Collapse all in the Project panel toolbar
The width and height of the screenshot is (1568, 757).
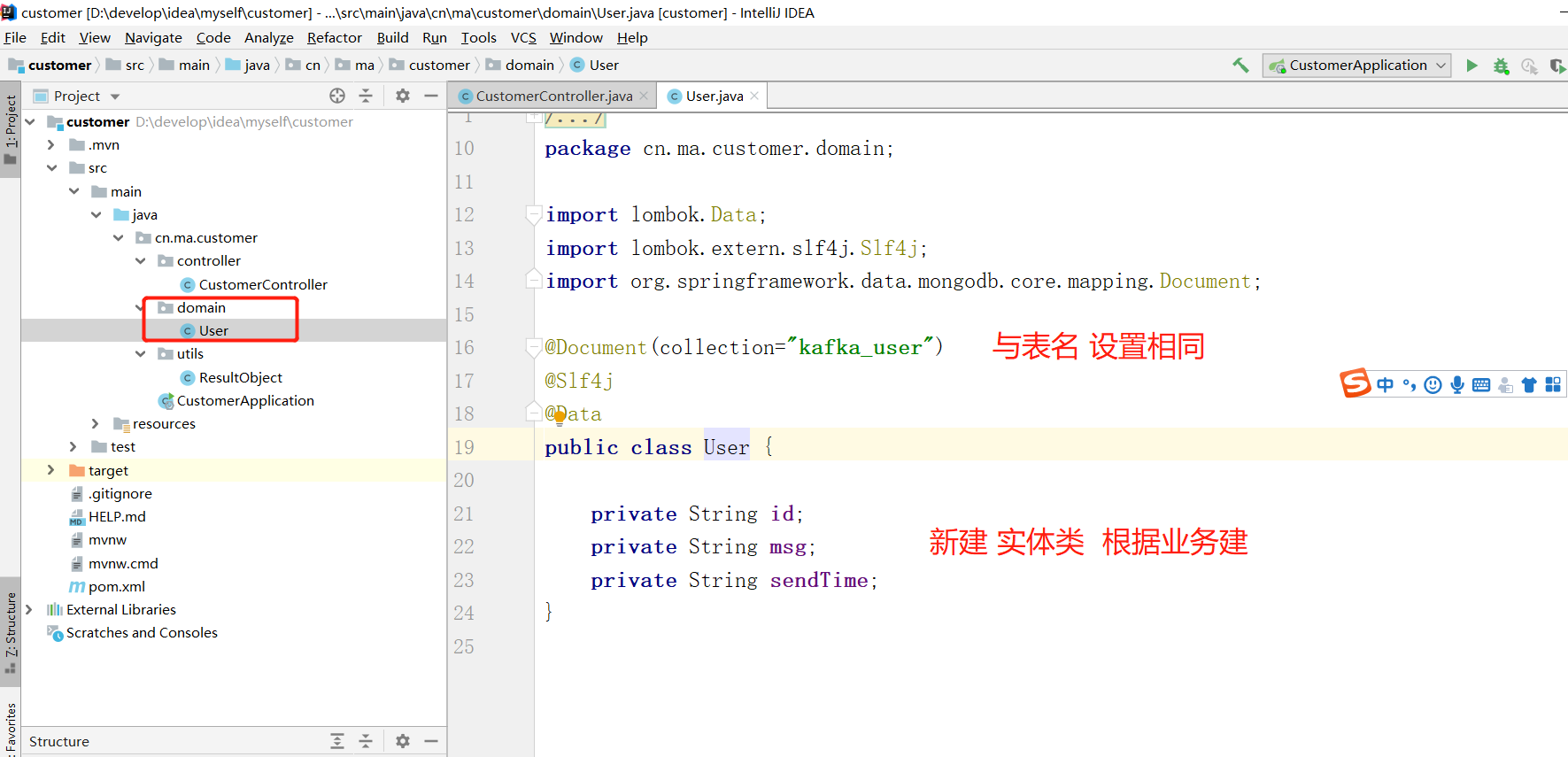click(366, 96)
